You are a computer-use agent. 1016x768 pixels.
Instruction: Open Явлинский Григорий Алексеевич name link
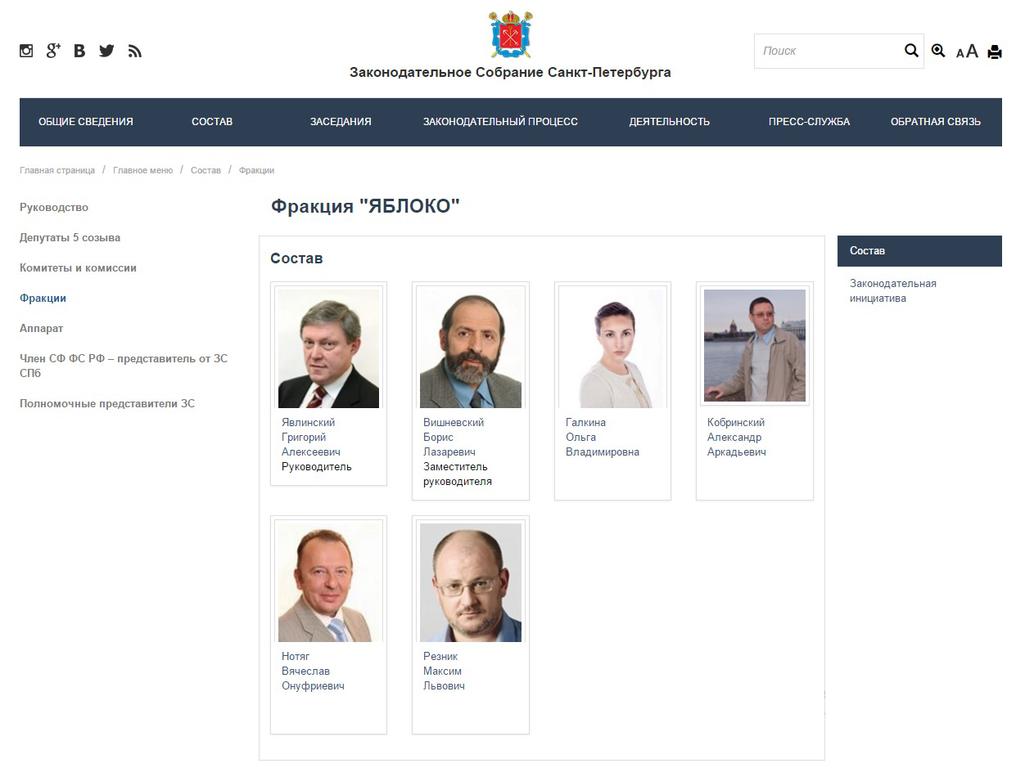pyautogui.click(x=311, y=437)
